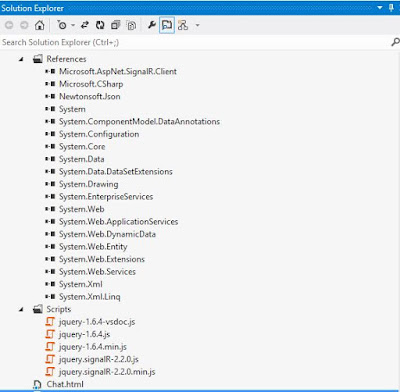Select jquery.signalR-2.2.0.js file
This screenshot has width=400, height=392.
99,360
